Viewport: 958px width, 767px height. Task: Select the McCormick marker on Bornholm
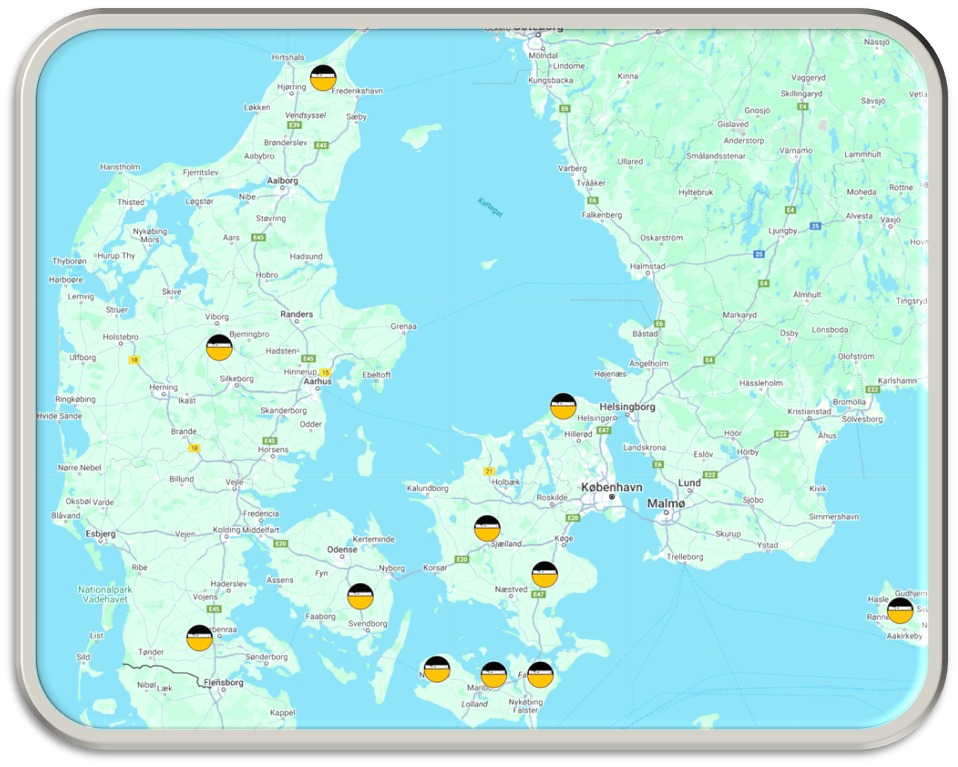point(900,611)
